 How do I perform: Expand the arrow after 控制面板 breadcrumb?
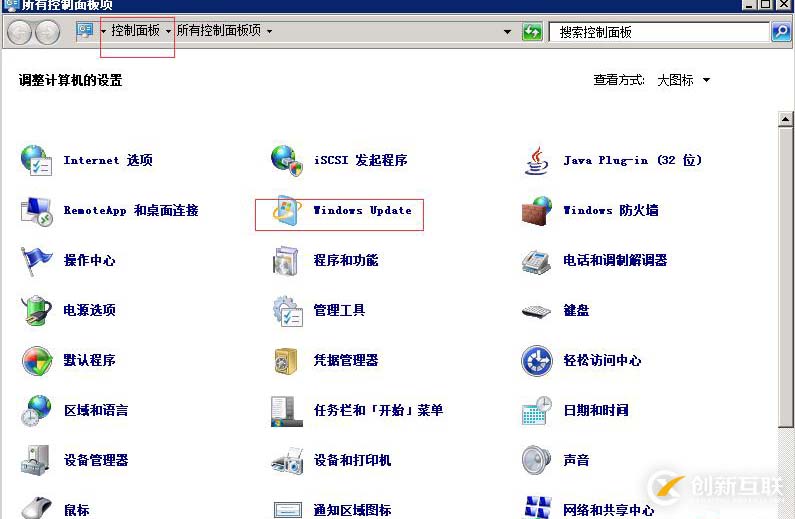168,31
